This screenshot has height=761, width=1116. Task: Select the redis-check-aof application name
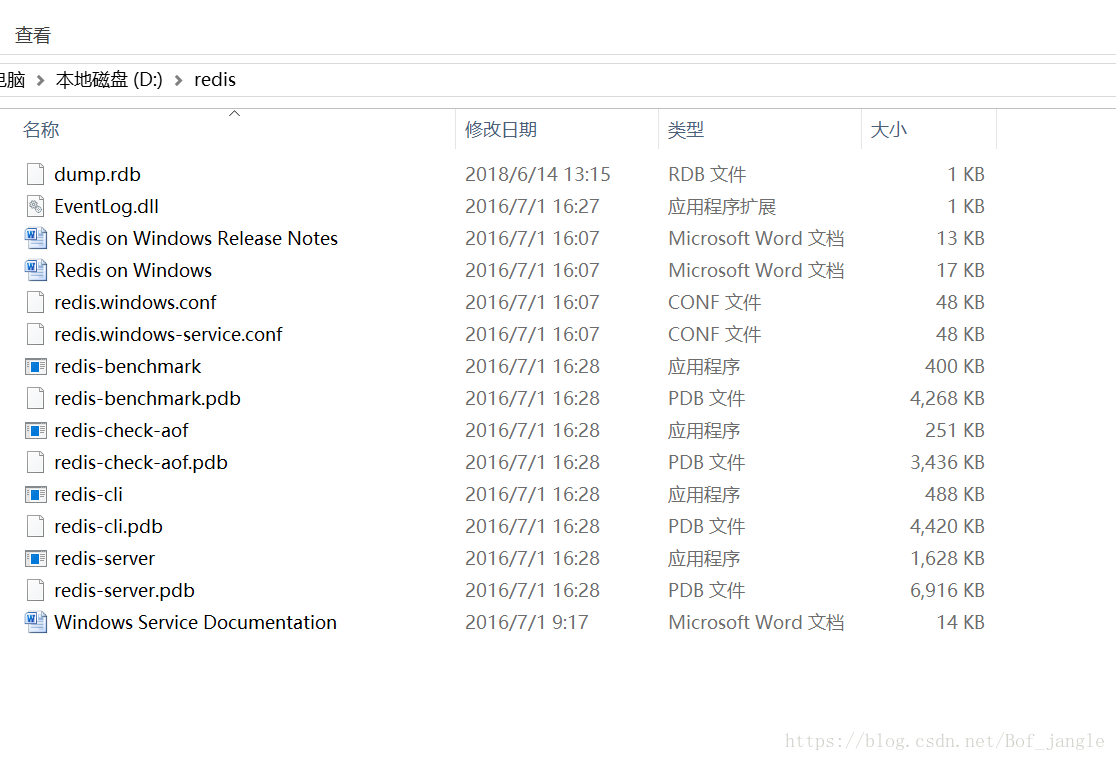click(x=121, y=431)
